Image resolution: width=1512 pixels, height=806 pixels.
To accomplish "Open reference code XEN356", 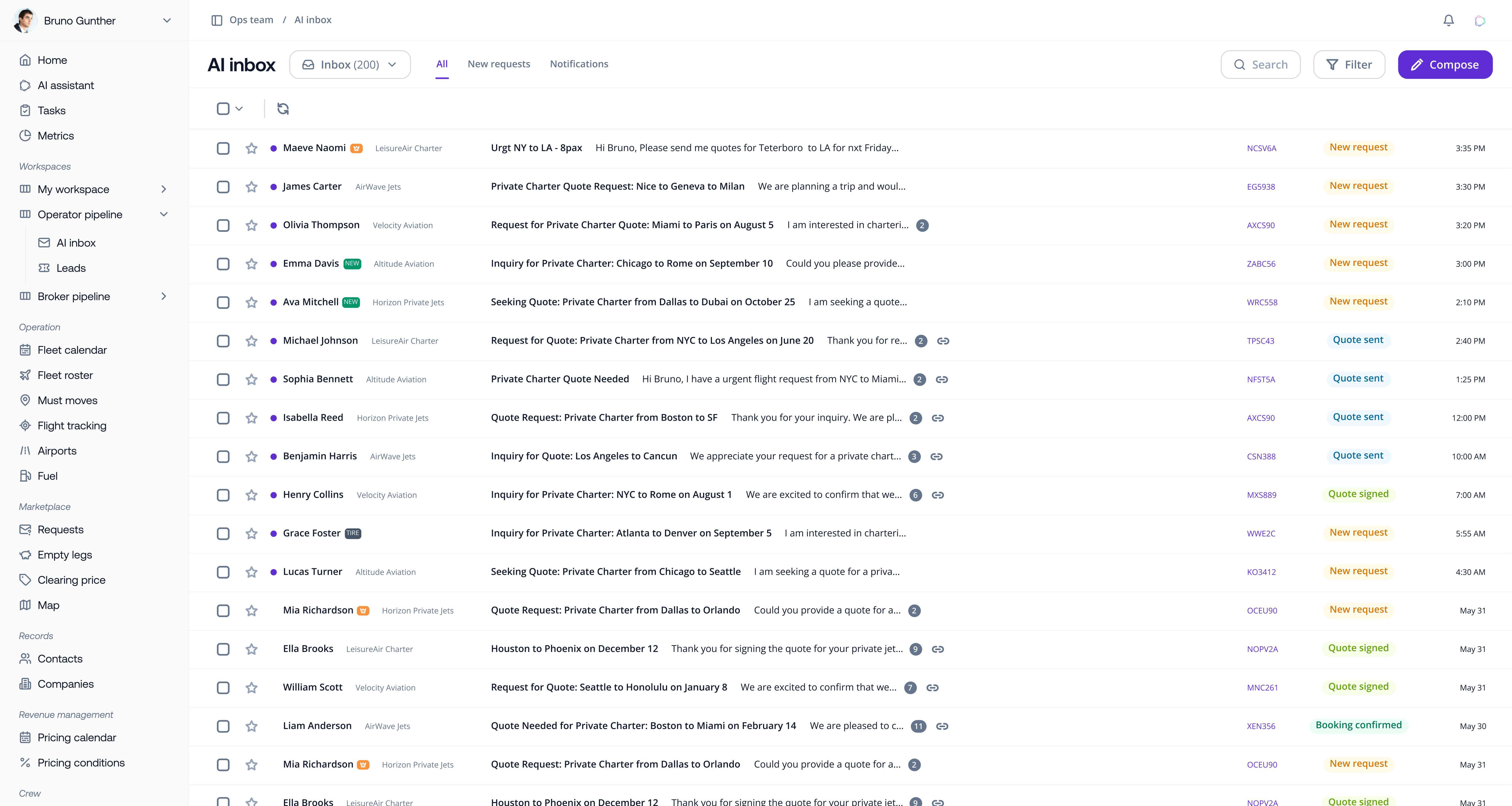I will click(1261, 726).
